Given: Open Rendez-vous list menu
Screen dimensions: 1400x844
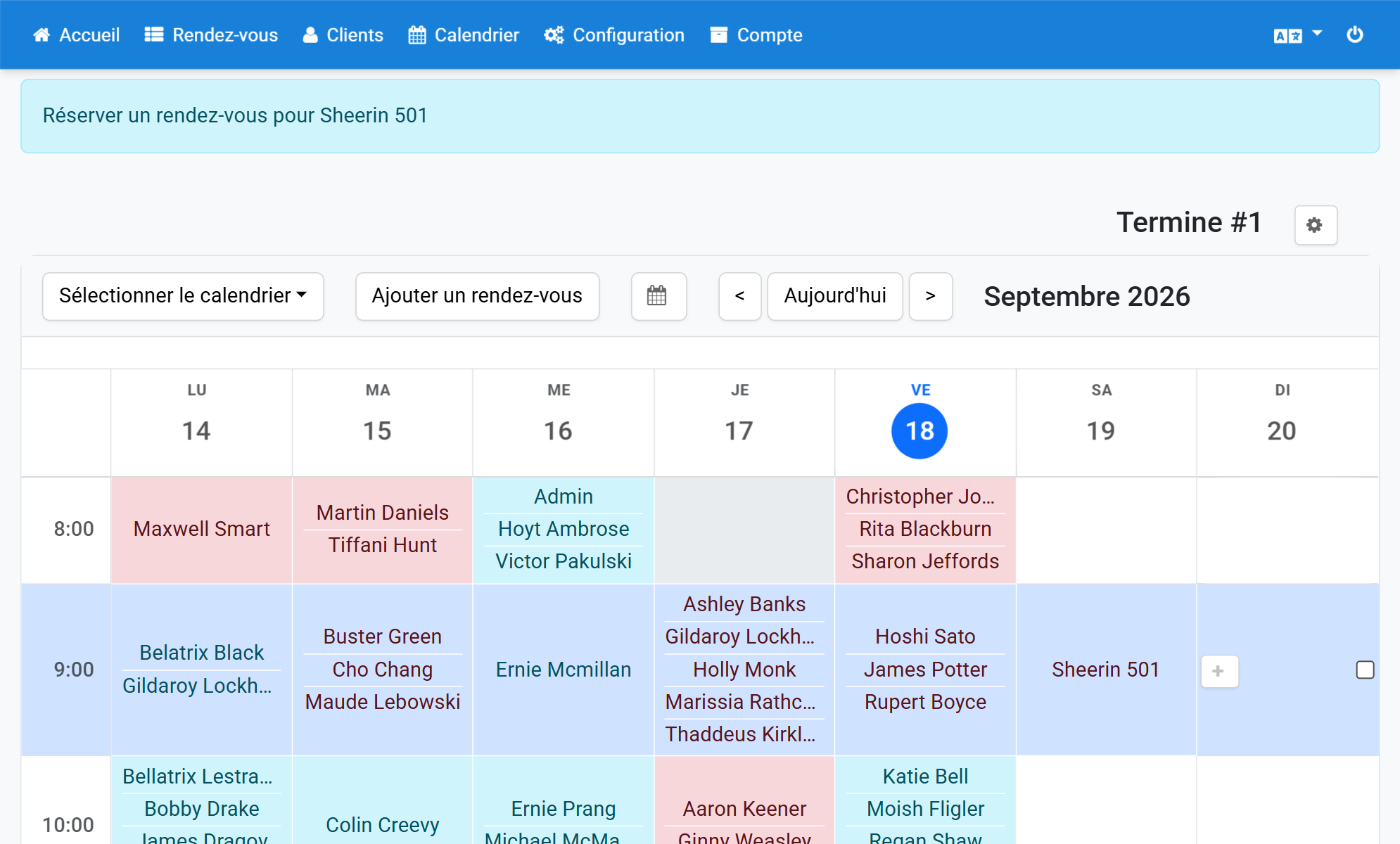Looking at the screenshot, I should pyautogui.click(x=212, y=34).
